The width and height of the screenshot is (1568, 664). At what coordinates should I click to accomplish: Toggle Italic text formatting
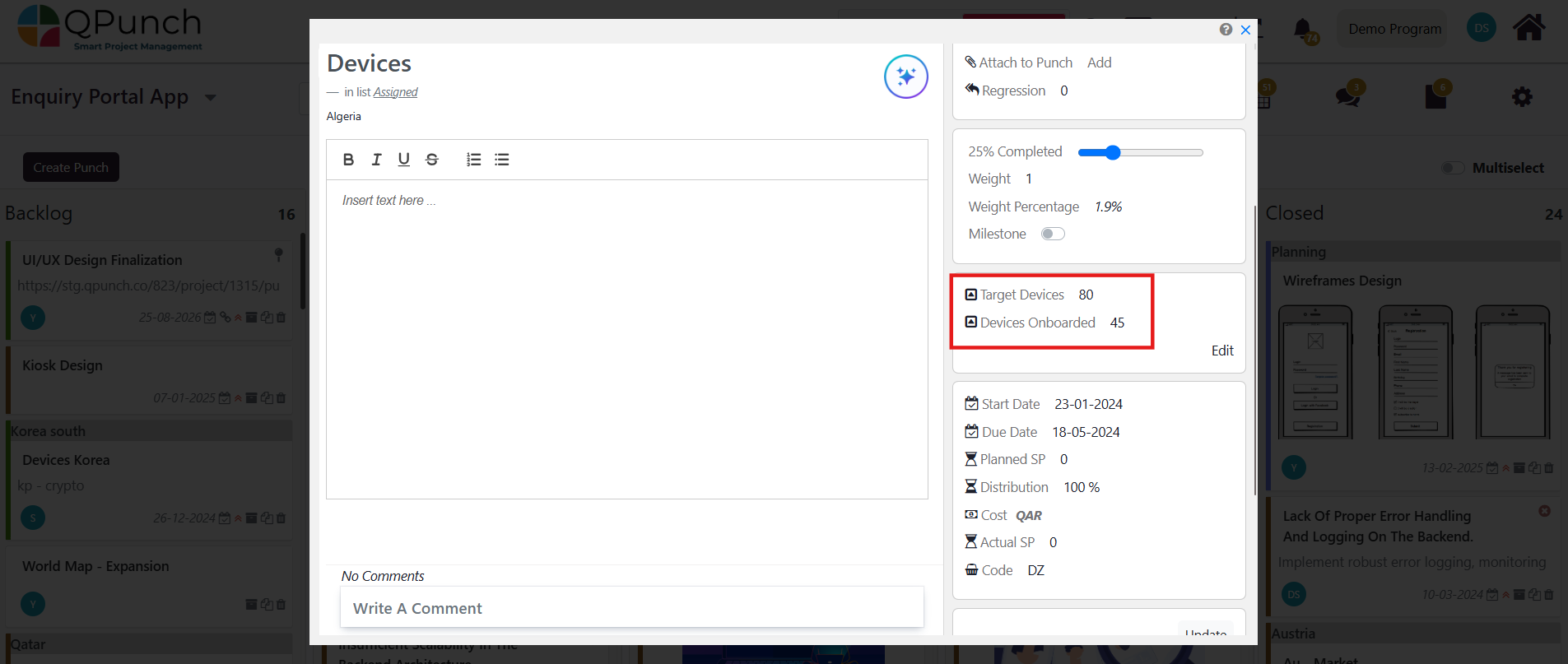pyautogui.click(x=376, y=160)
